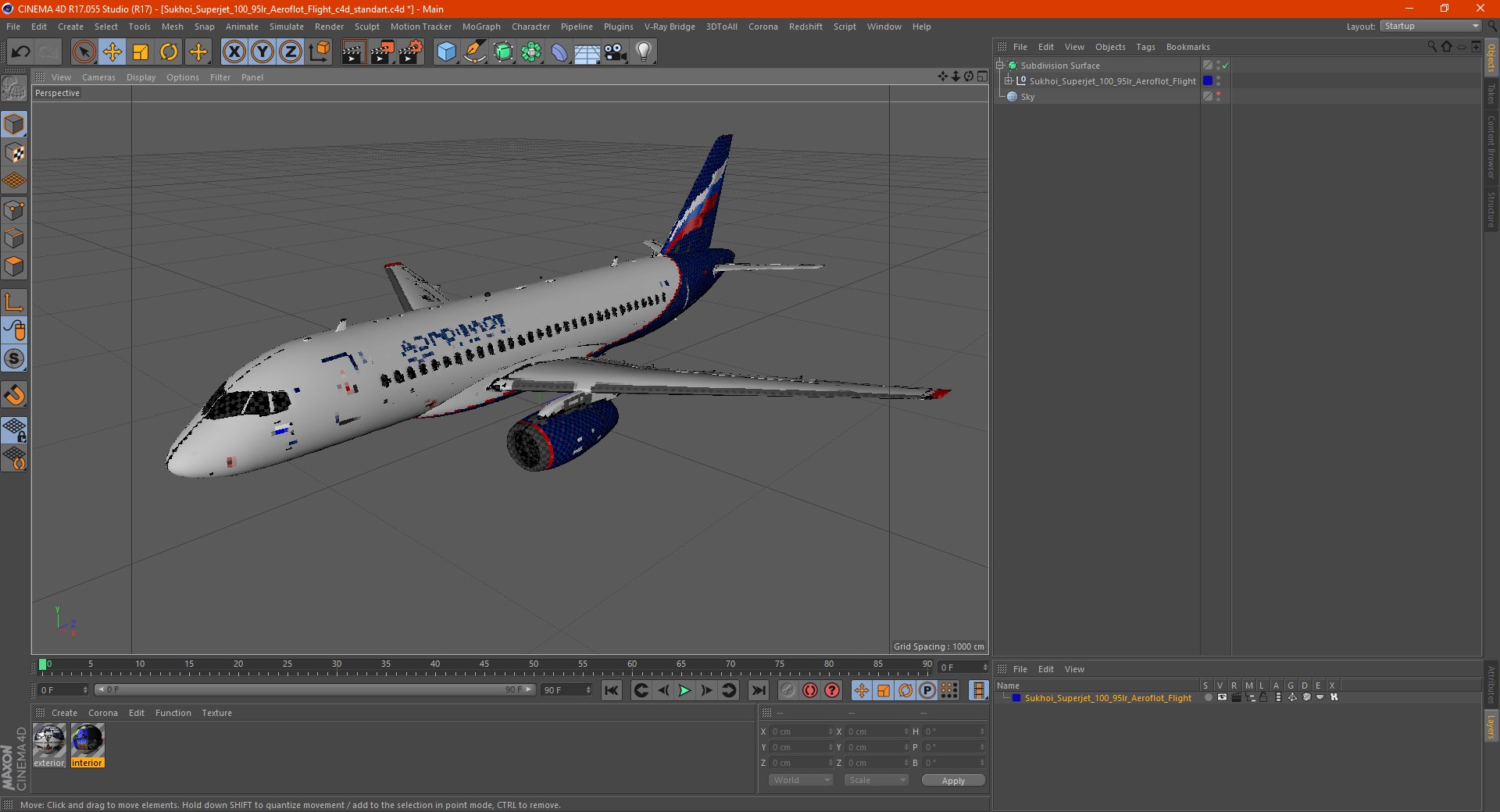Click the X position input field
The width and height of the screenshot is (1500, 812).
click(802, 732)
